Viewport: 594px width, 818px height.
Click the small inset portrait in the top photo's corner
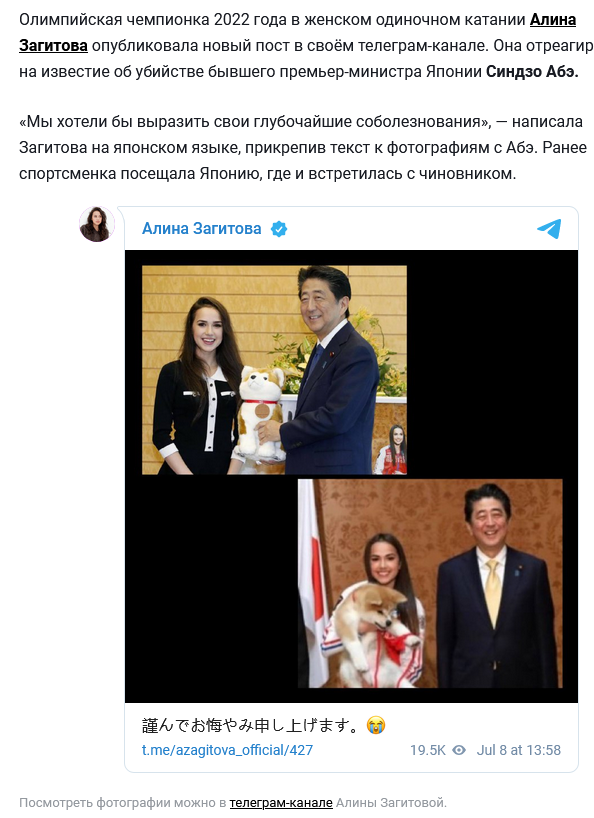click(x=390, y=449)
